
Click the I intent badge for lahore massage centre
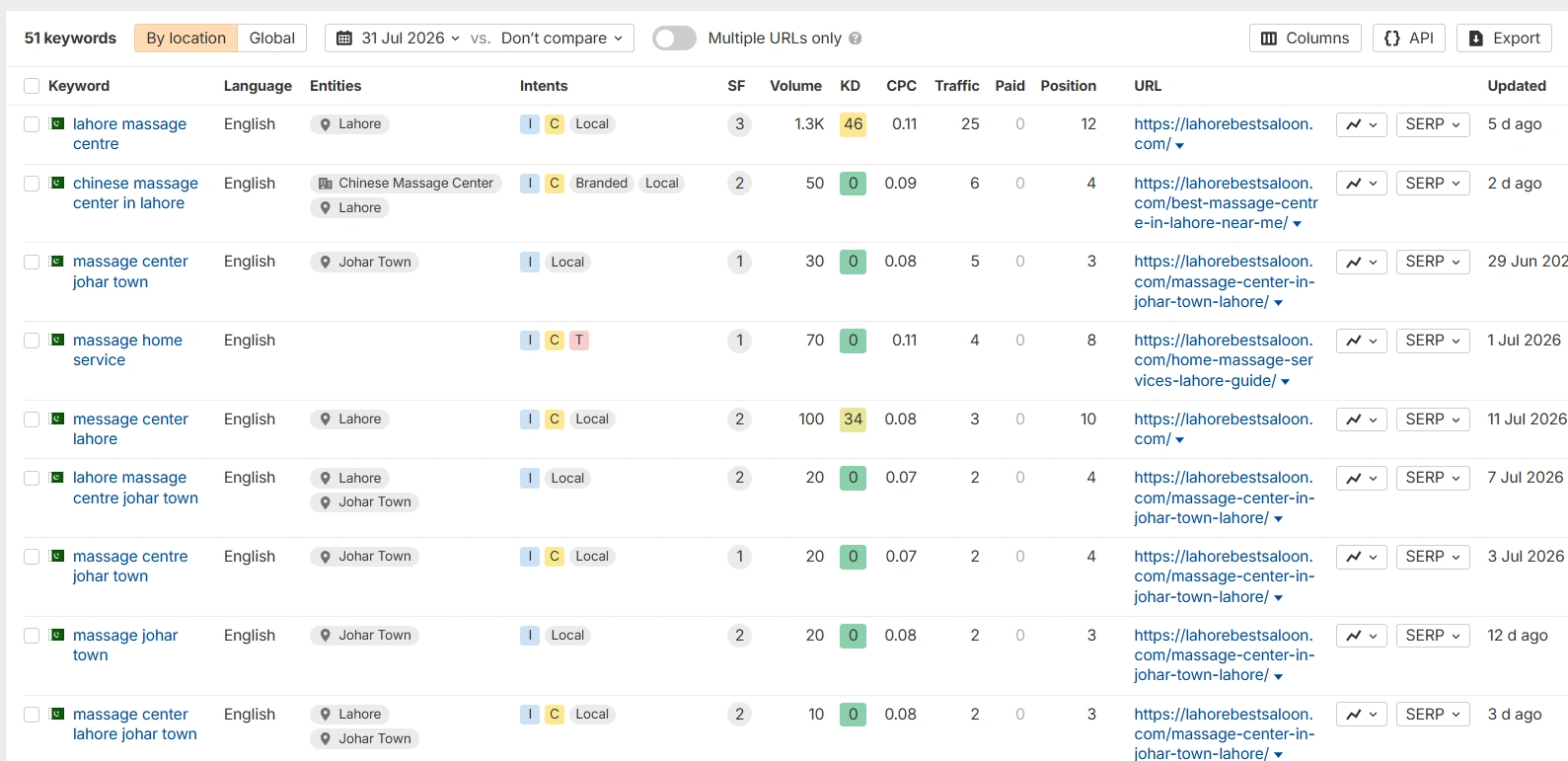point(530,124)
